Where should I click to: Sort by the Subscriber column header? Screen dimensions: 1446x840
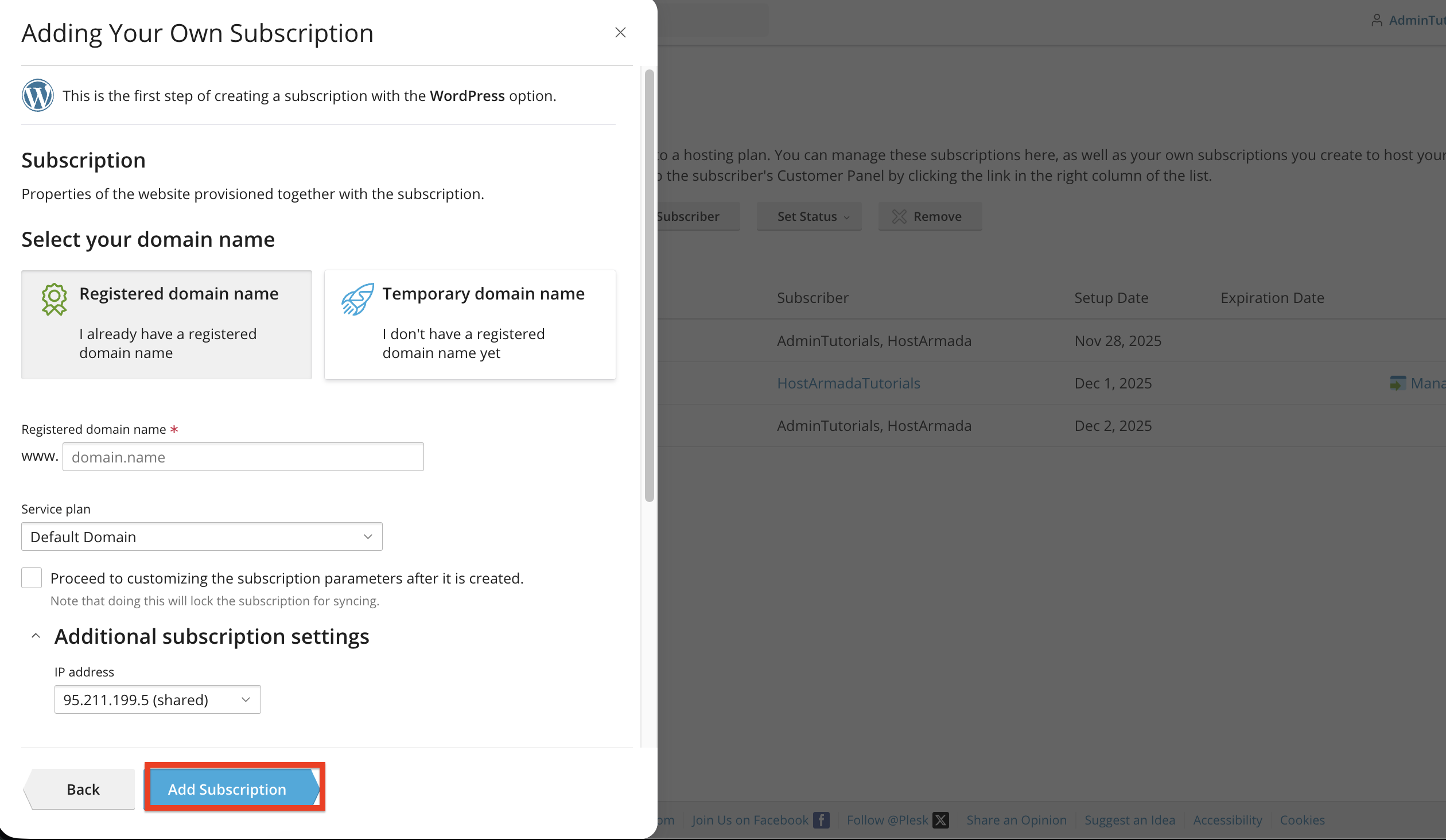tap(813, 298)
